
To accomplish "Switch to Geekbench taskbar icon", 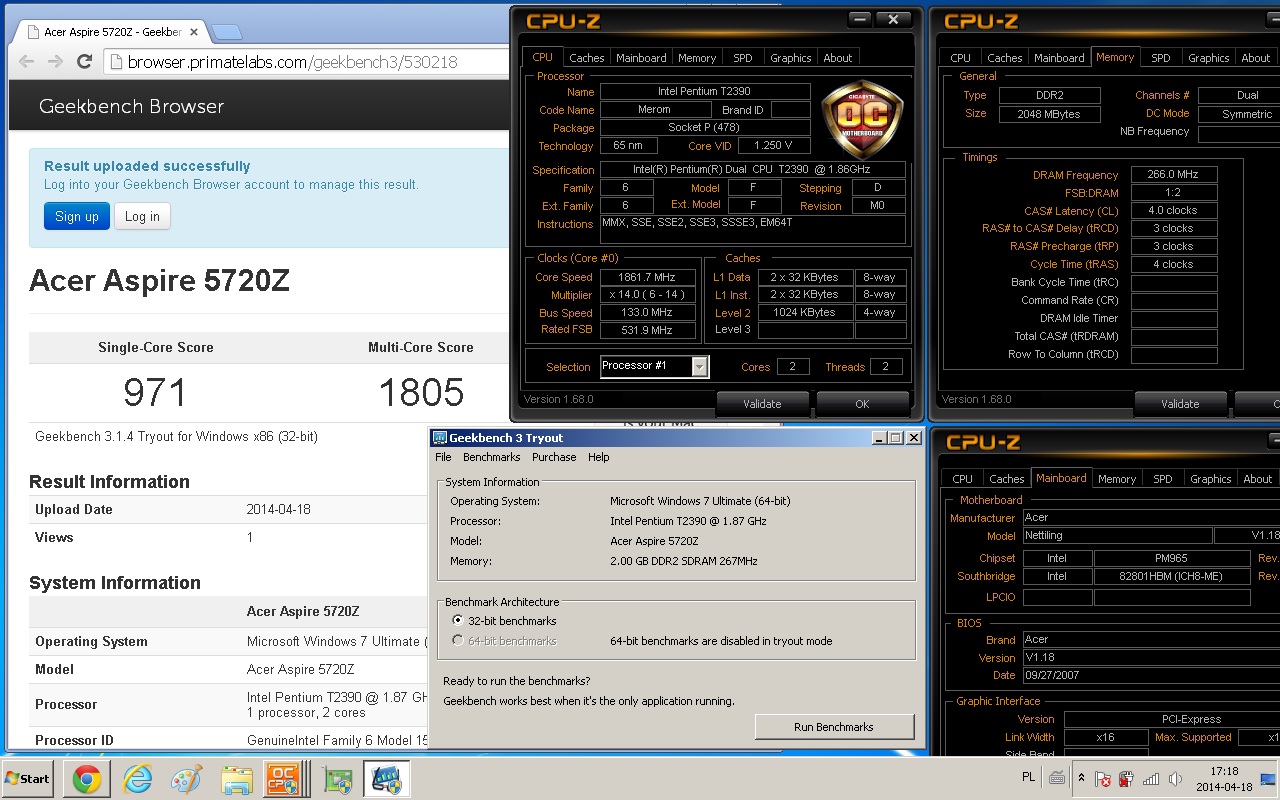I will click(x=387, y=778).
